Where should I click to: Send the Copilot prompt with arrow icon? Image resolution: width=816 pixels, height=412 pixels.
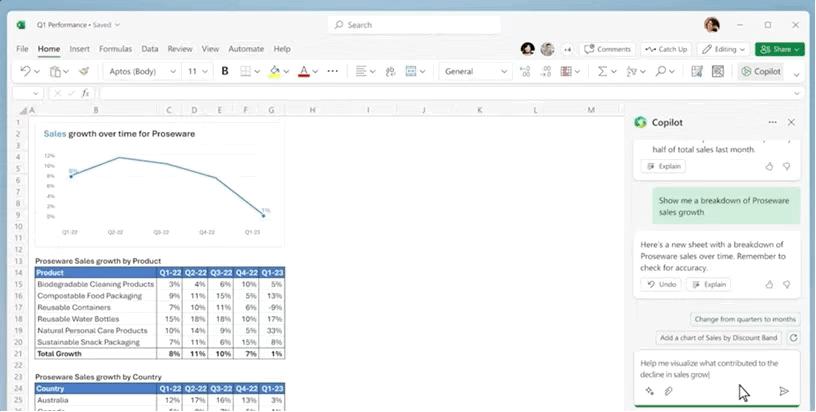point(784,391)
